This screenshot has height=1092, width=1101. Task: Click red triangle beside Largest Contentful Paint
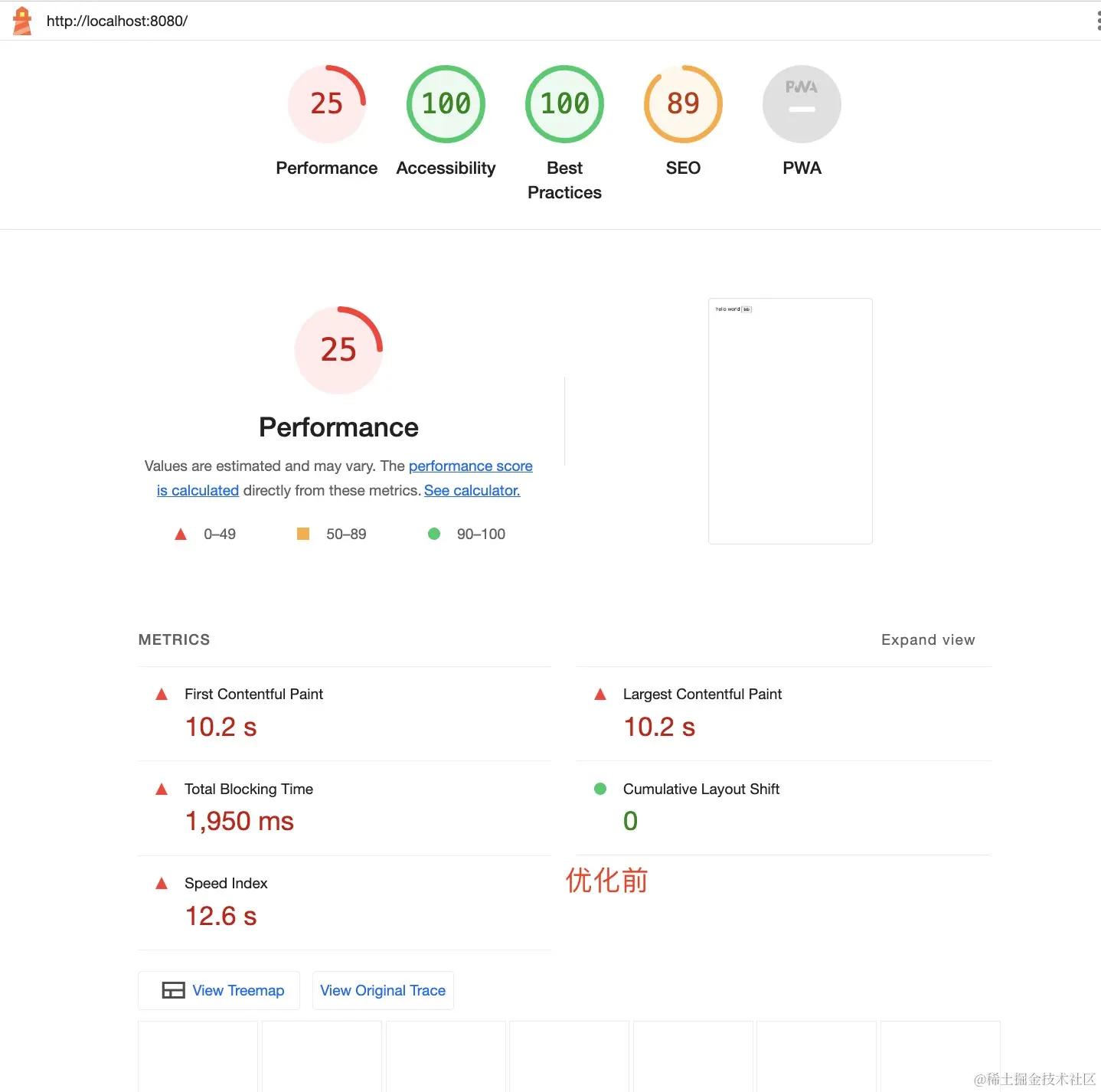(x=600, y=695)
